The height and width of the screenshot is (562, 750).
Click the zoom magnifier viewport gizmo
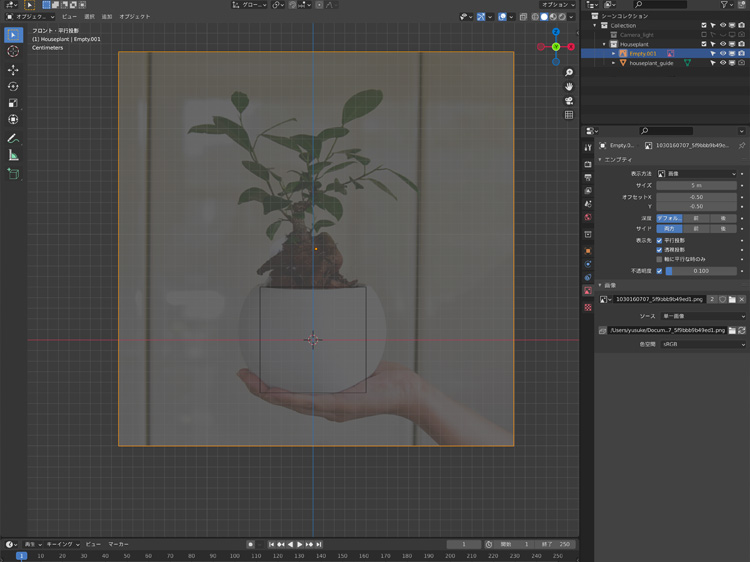(569, 73)
